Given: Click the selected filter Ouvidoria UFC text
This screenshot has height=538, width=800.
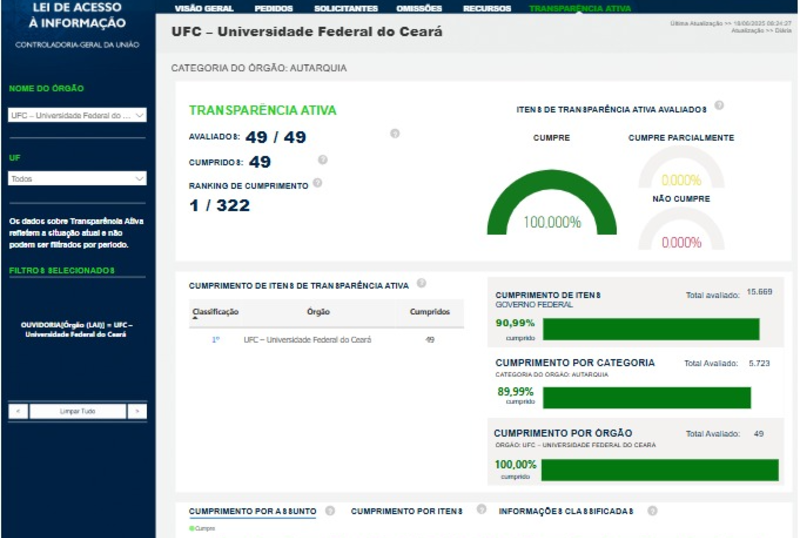Looking at the screenshot, I should click(x=77, y=330).
